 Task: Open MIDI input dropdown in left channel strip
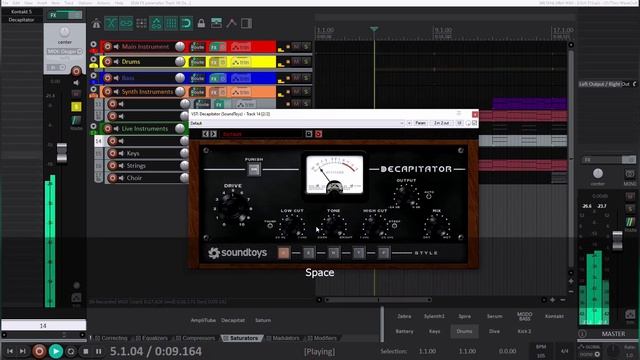[64, 51]
